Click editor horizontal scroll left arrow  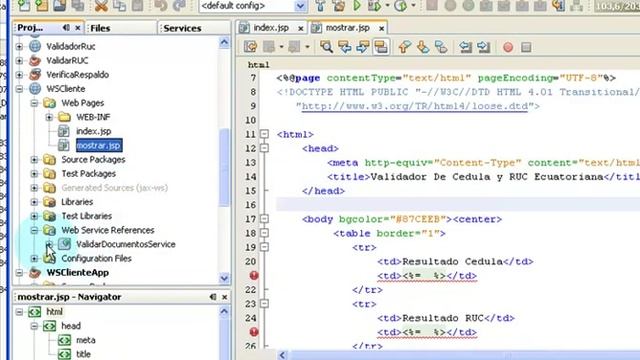[x=282, y=355]
